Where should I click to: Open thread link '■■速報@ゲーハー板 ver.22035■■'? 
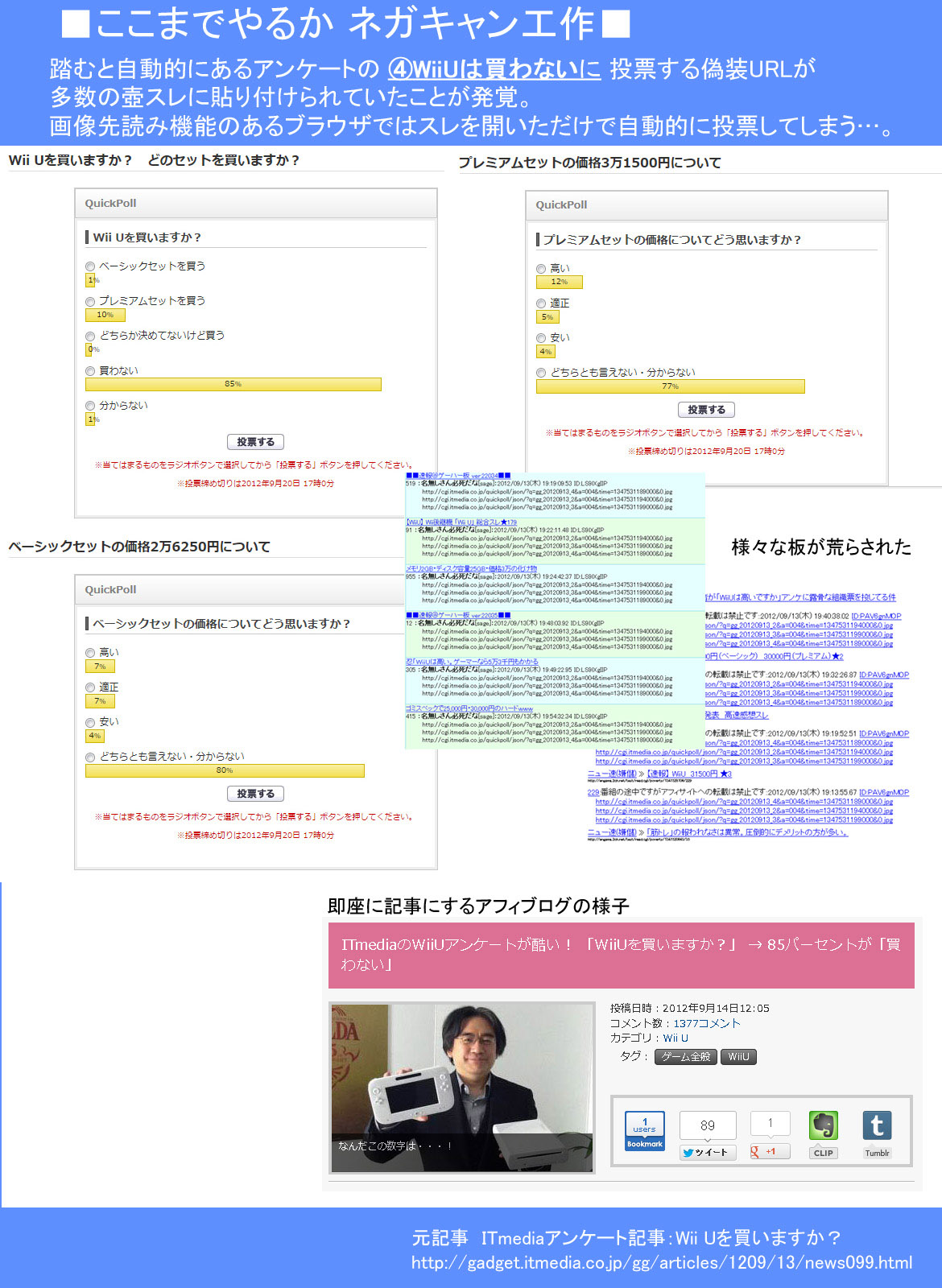point(458,615)
